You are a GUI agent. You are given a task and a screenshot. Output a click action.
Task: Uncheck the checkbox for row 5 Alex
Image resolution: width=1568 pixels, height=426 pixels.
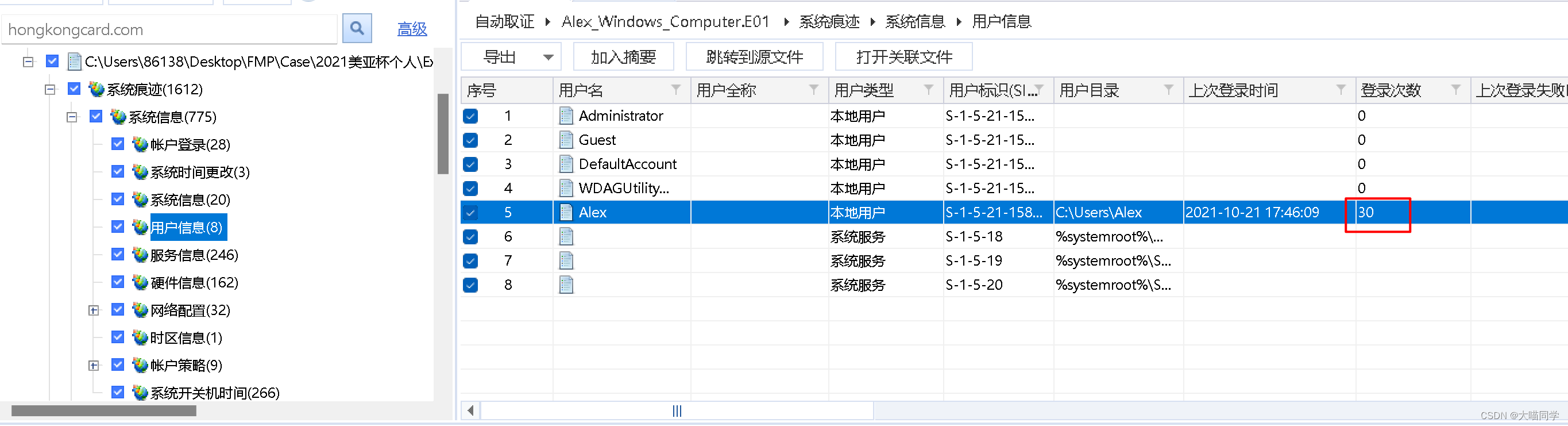click(470, 213)
